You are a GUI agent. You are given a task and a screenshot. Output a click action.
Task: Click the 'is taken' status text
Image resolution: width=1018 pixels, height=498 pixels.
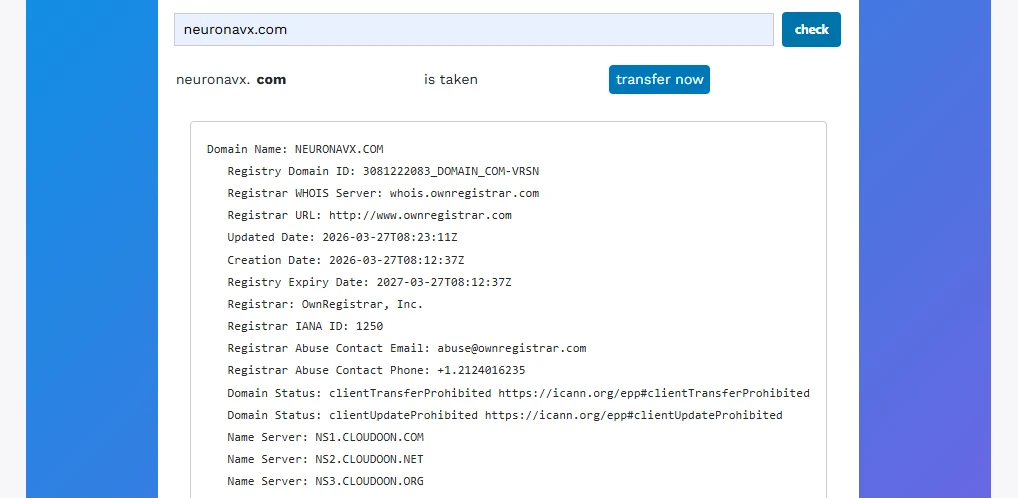coord(451,79)
